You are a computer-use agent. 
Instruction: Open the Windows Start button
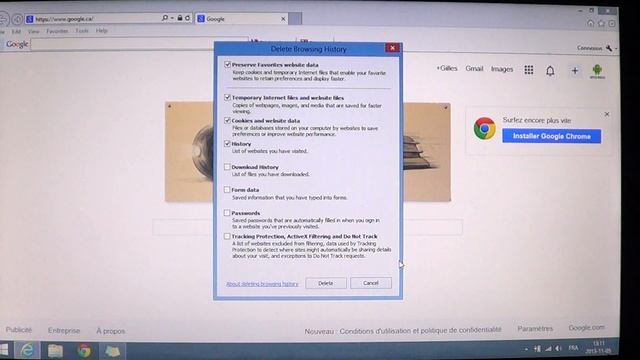[x=4, y=350]
